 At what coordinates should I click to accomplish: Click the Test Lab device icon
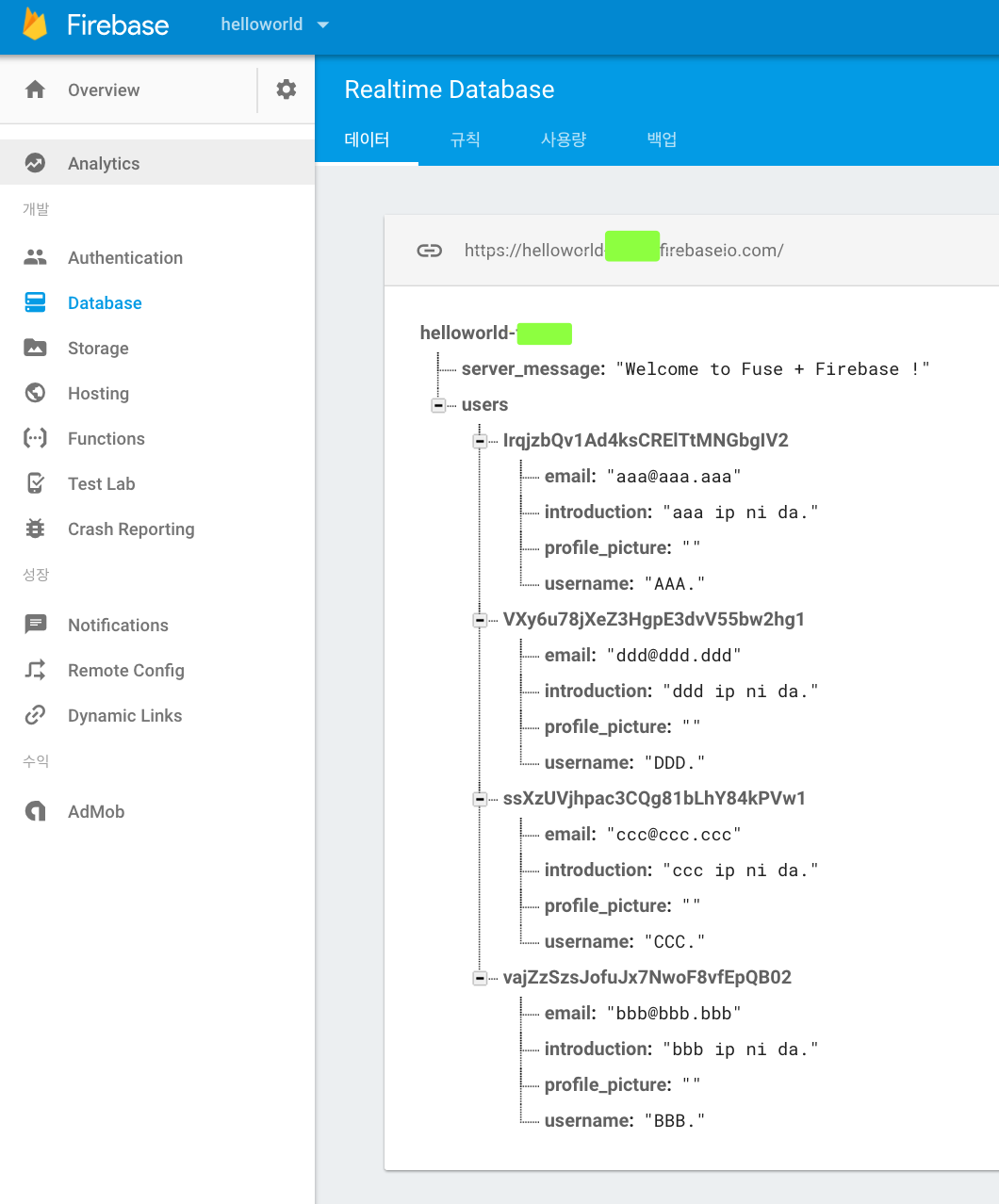click(35, 483)
